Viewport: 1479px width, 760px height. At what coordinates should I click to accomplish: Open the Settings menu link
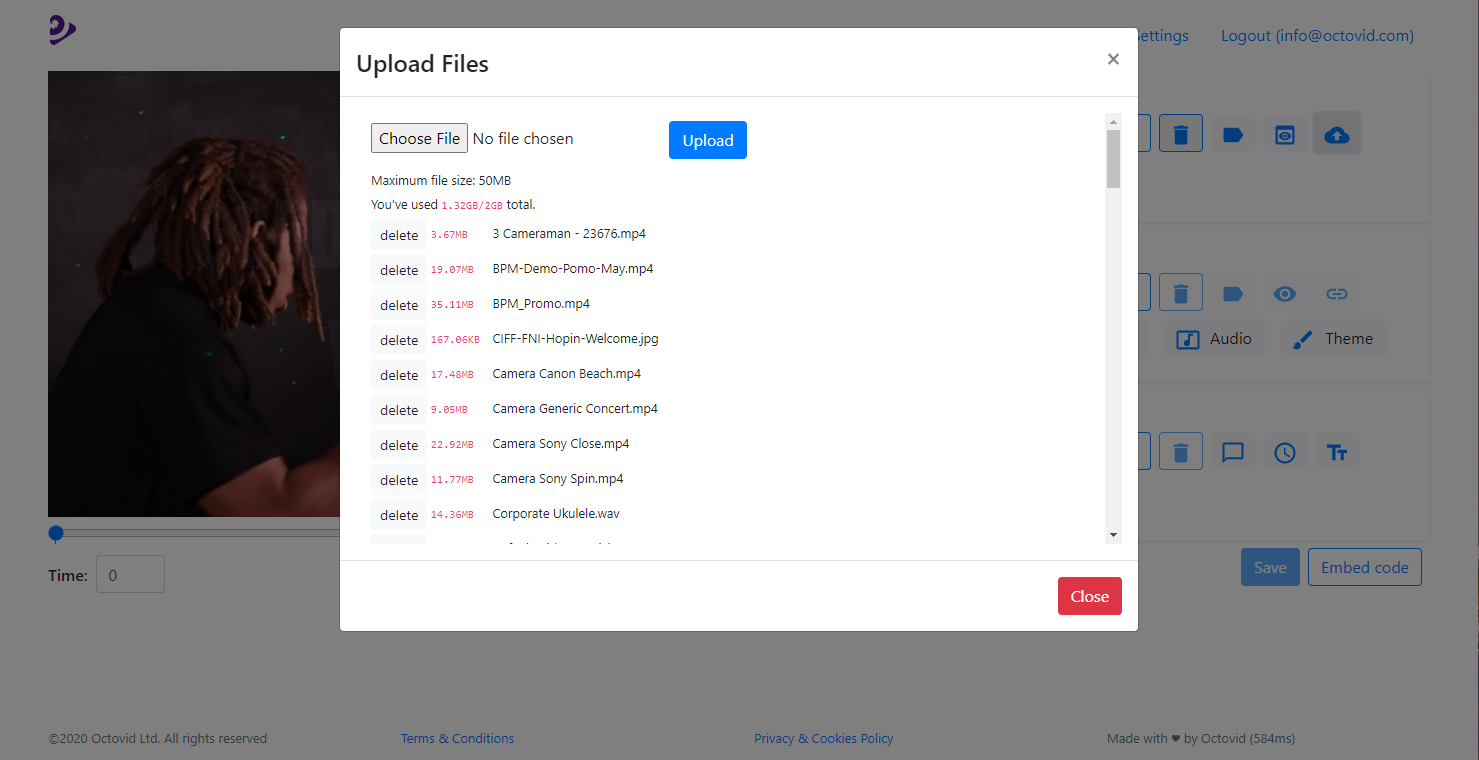(1164, 36)
